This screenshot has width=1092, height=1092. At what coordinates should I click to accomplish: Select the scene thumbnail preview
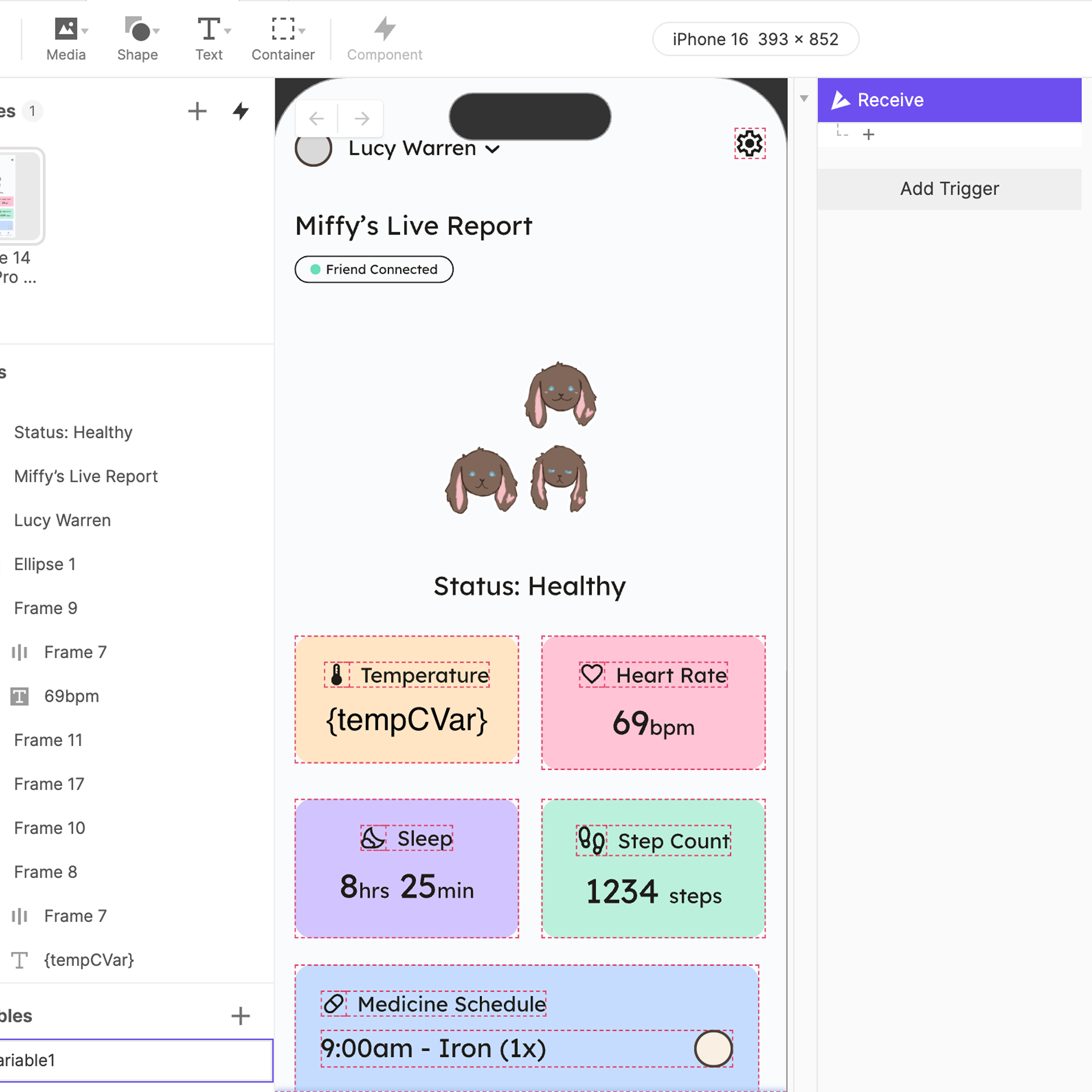coord(20,195)
